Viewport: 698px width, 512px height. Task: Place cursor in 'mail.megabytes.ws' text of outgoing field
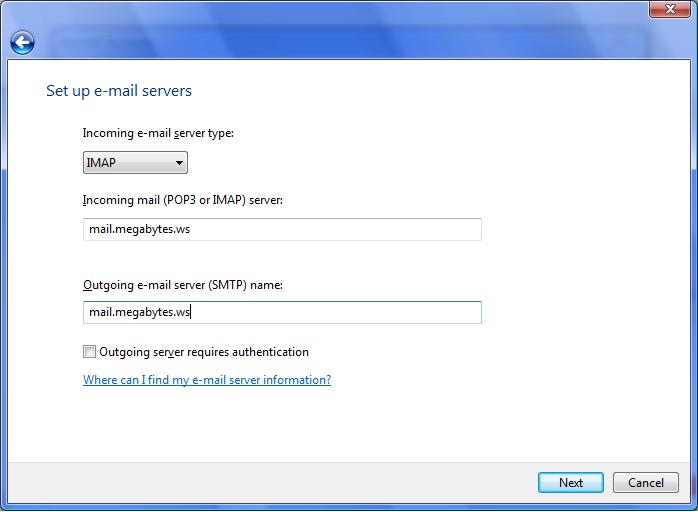(x=139, y=312)
